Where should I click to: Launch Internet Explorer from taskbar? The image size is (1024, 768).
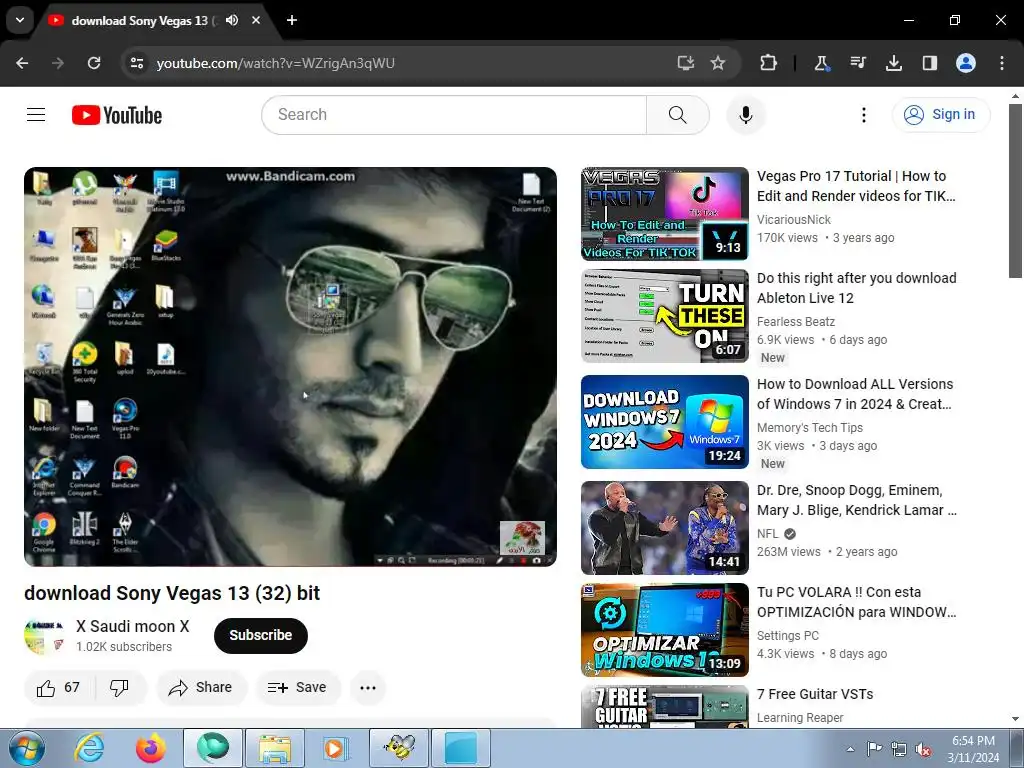click(x=89, y=748)
